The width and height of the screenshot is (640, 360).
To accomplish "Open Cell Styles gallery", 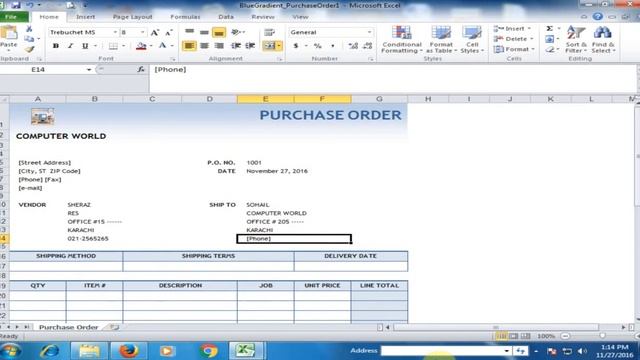I will click(x=472, y=39).
